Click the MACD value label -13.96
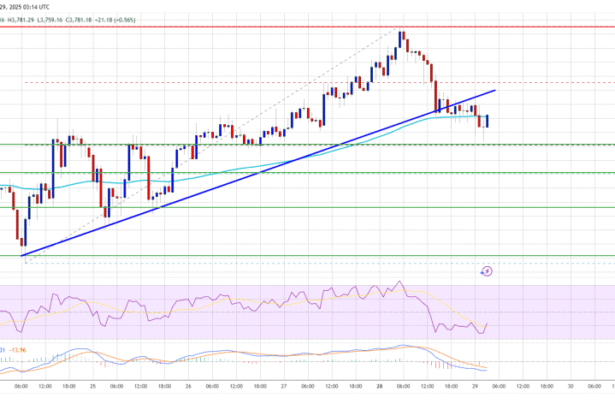The image size is (615, 410). [21, 349]
